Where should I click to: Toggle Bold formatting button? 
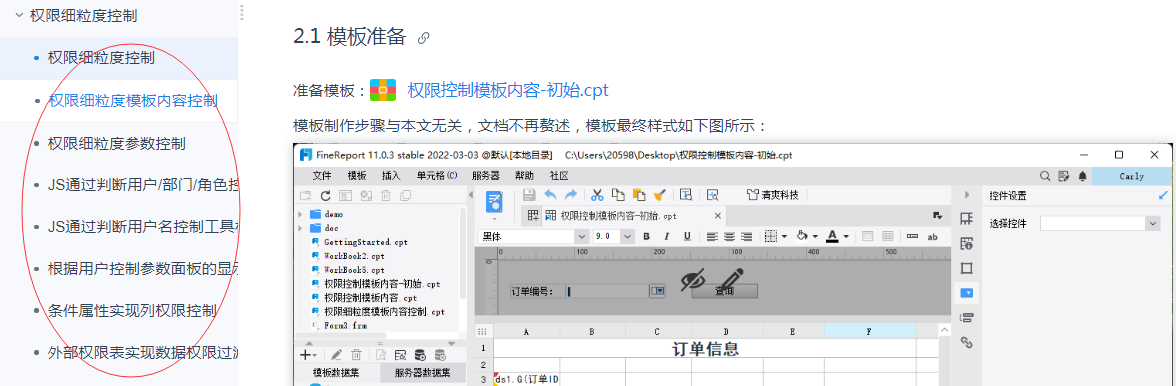point(646,236)
